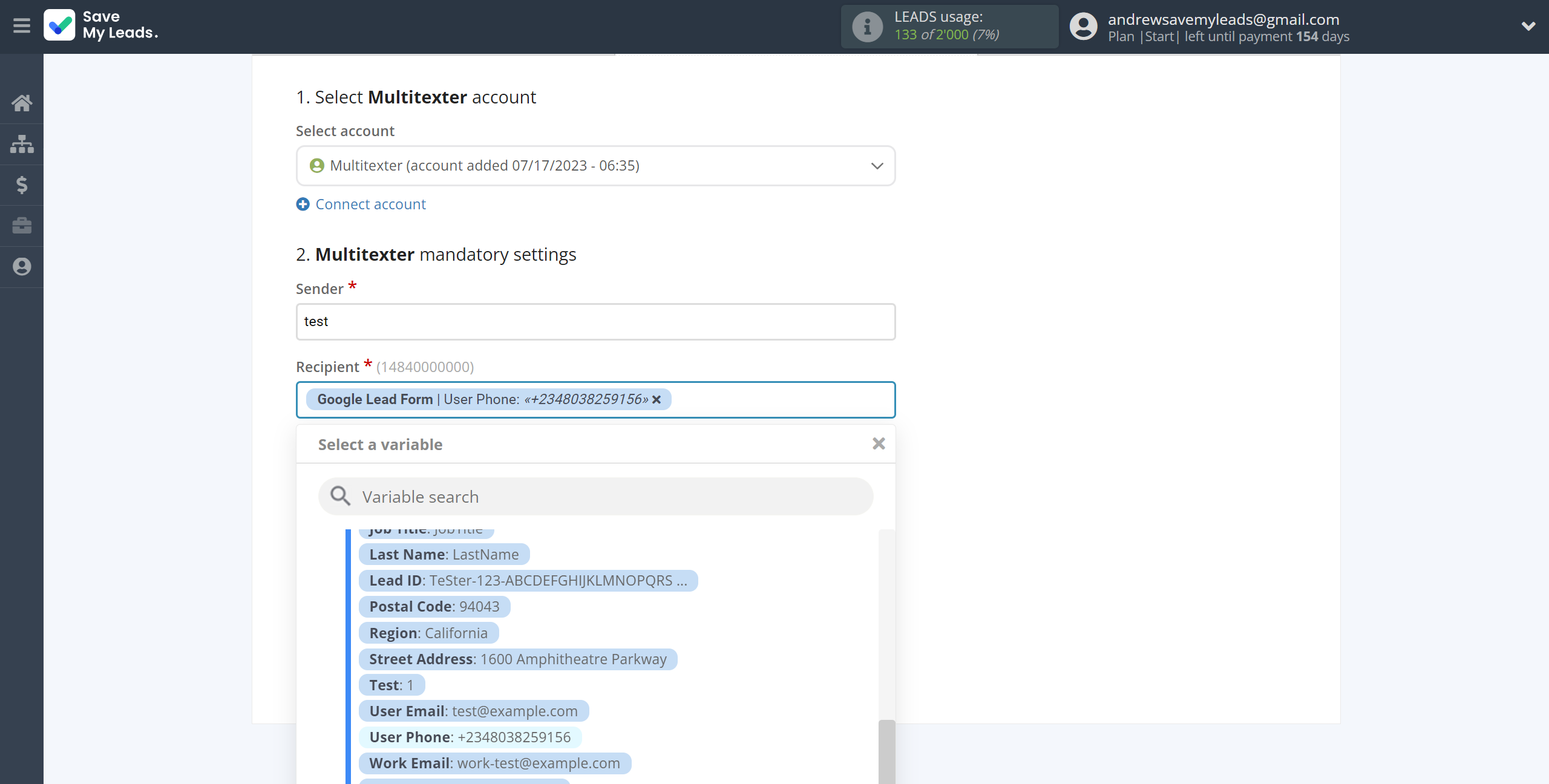Image resolution: width=1549 pixels, height=784 pixels.
Task: Click the hamburger menu icon top-left
Action: coord(22,26)
